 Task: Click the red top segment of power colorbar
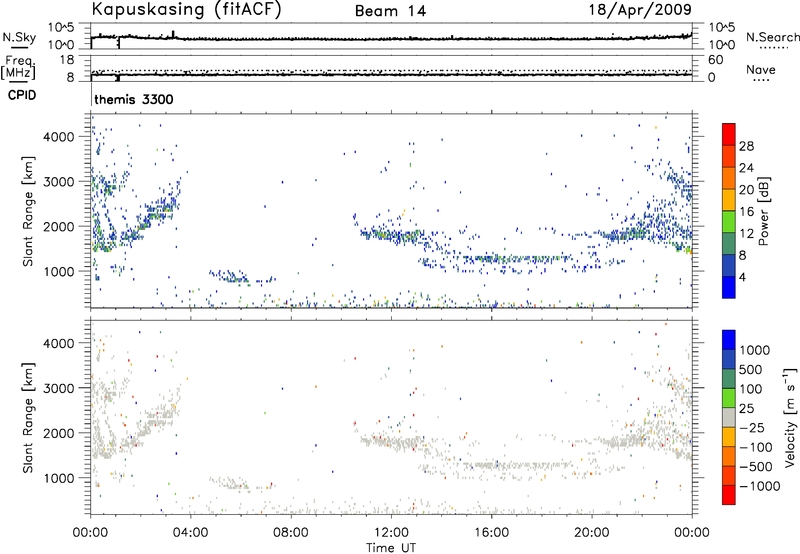click(x=729, y=134)
